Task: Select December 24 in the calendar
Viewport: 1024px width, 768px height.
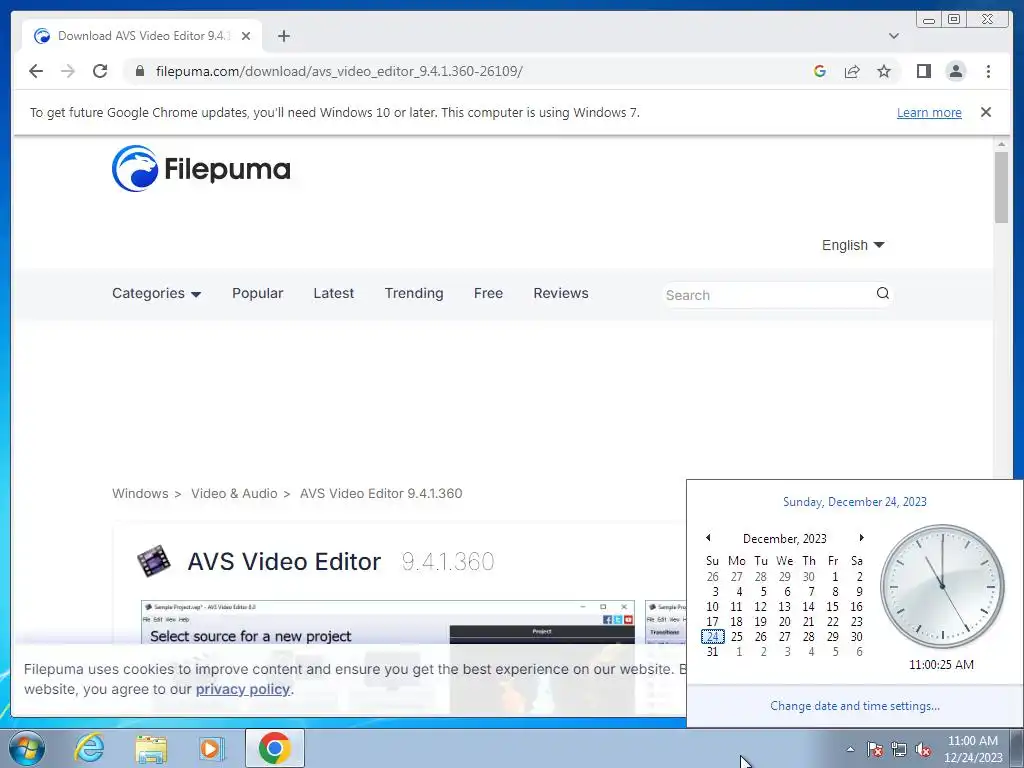Action: (712, 637)
